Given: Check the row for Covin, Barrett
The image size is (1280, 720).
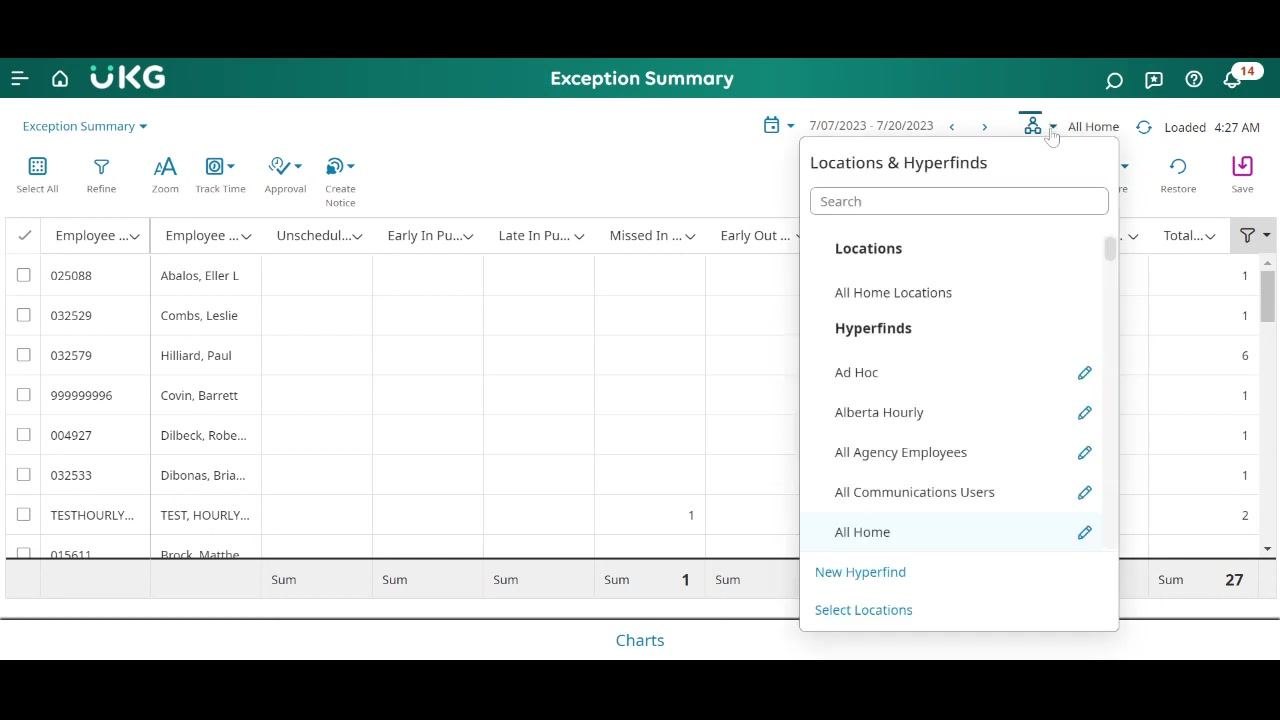Looking at the screenshot, I should 24,395.
